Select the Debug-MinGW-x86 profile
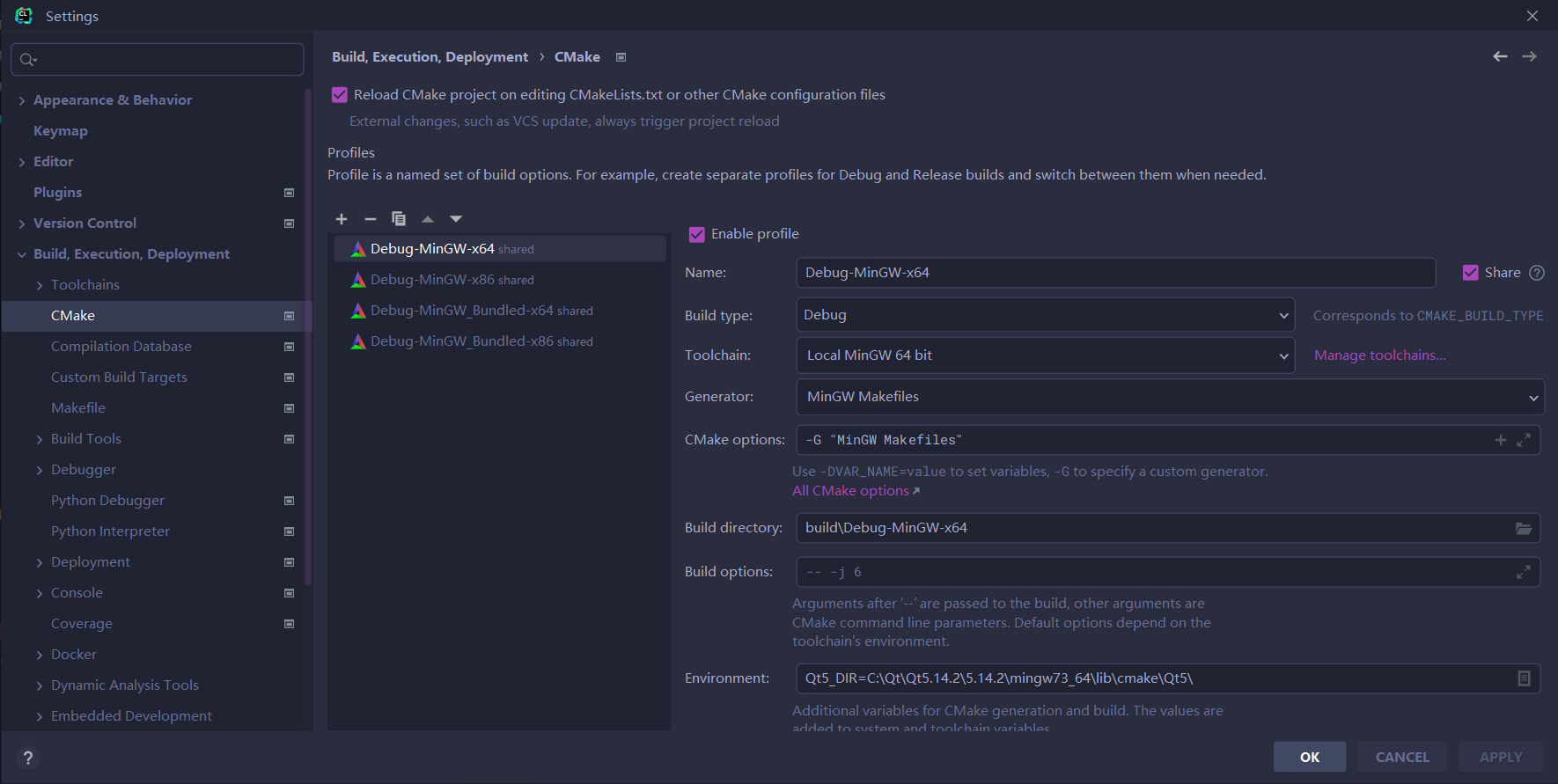Image resolution: width=1558 pixels, height=784 pixels. click(x=499, y=280)
